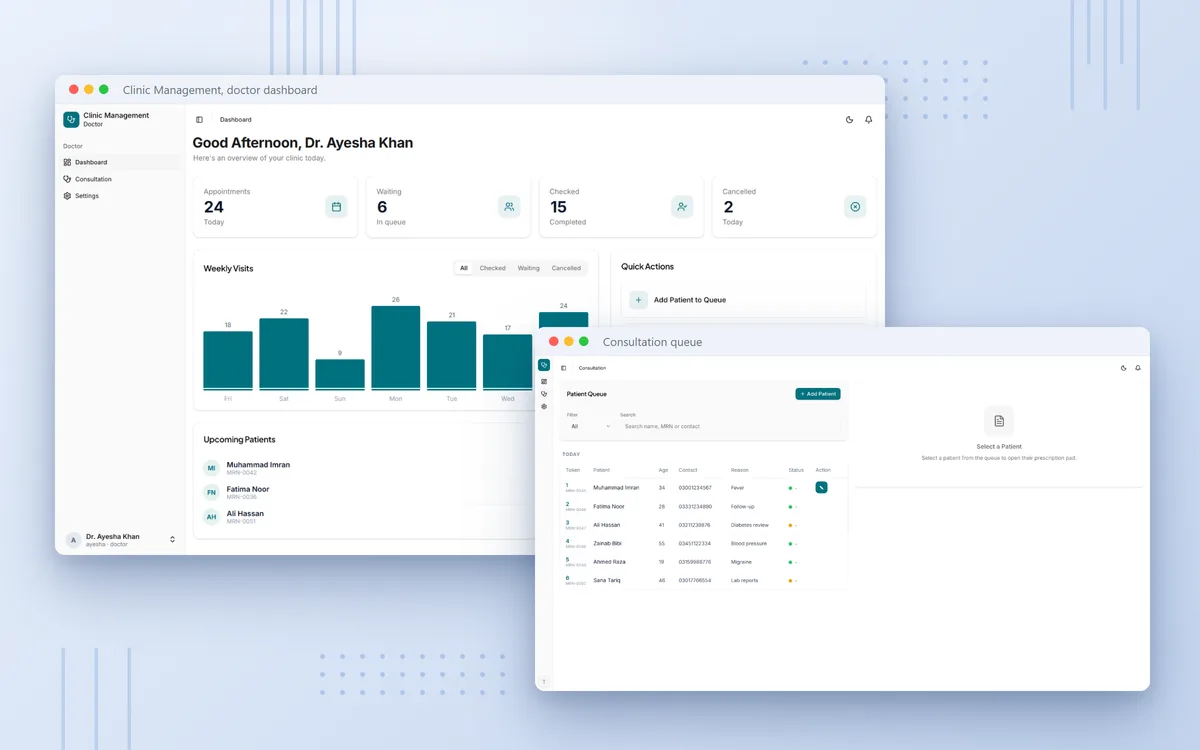Open Settings in the left sidebar menu
This screenshot has height=750, width=1200.
120,196
